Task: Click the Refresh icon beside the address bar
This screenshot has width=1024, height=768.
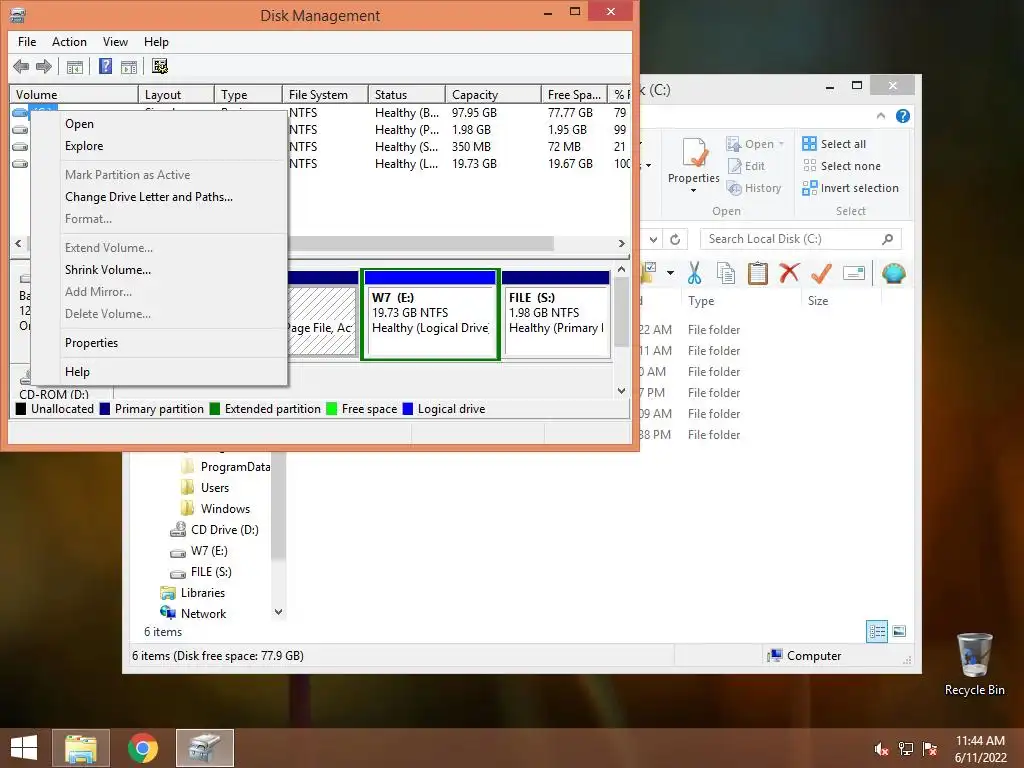Action: (675, 240)
